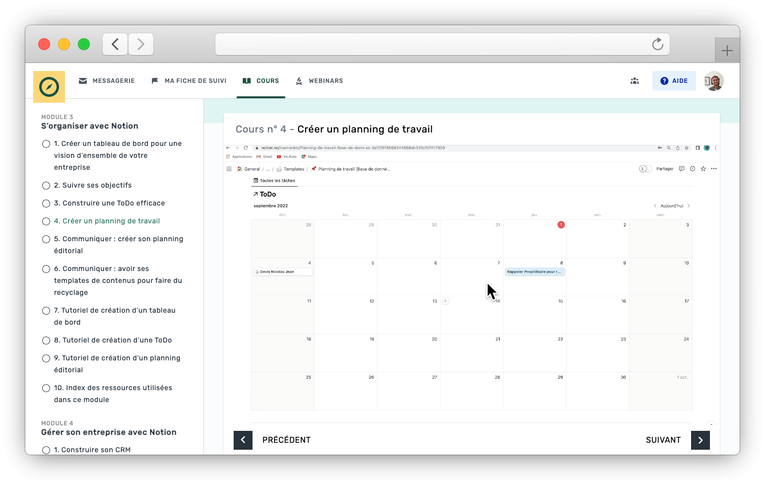Mark lesson 8 Tutoriel ToDo circle
The image size is (765, 480).
pos(46,340)
